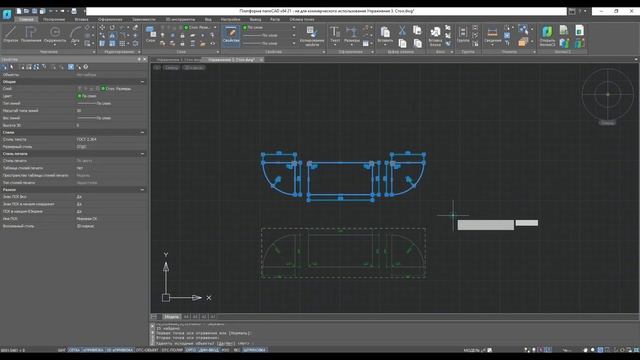Click the Move tool icon in editing group
The image size is (640, 360).
(x=102, y=28)
